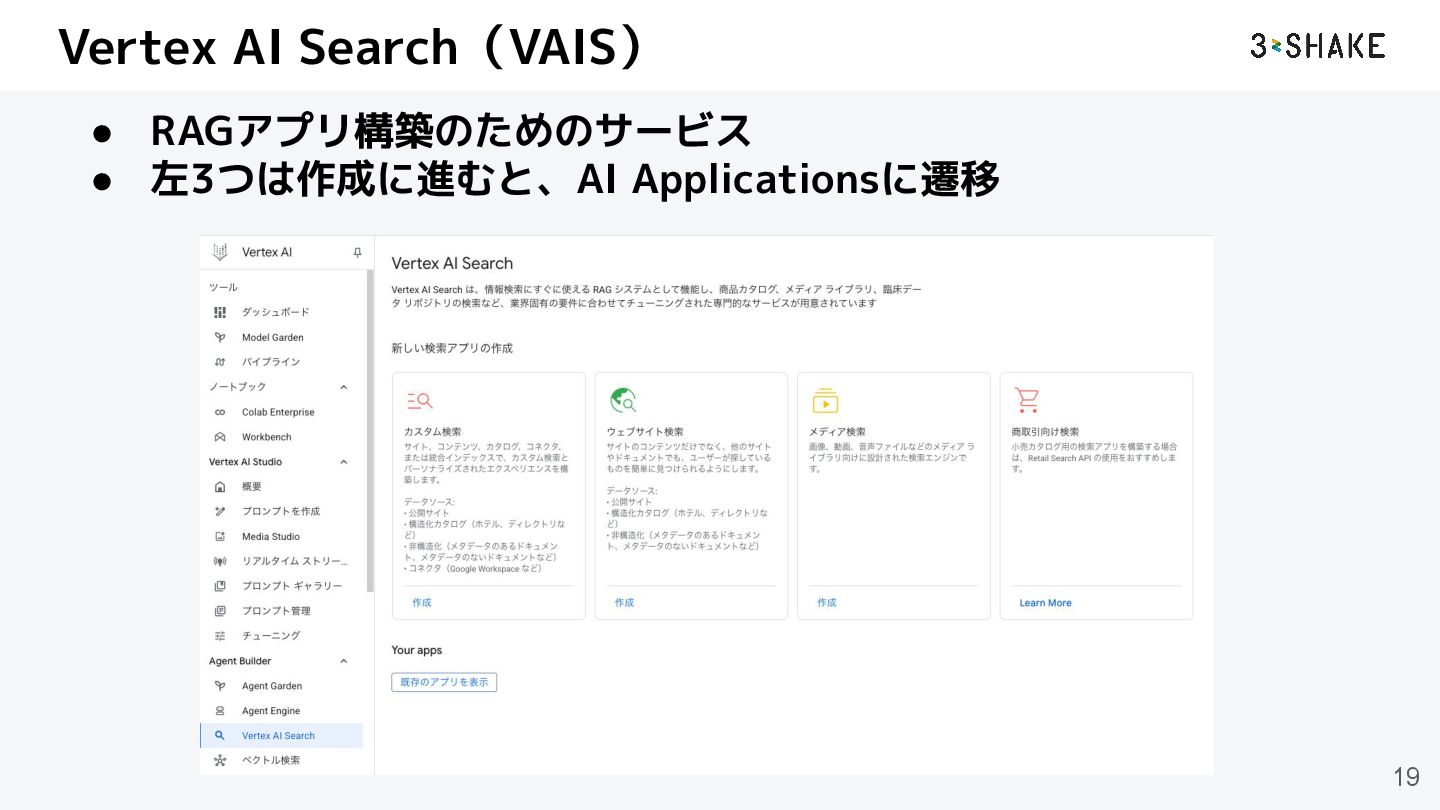
Task: Click the Realtime stream (リアルタイム ストリー) icon
Action: 220,561
